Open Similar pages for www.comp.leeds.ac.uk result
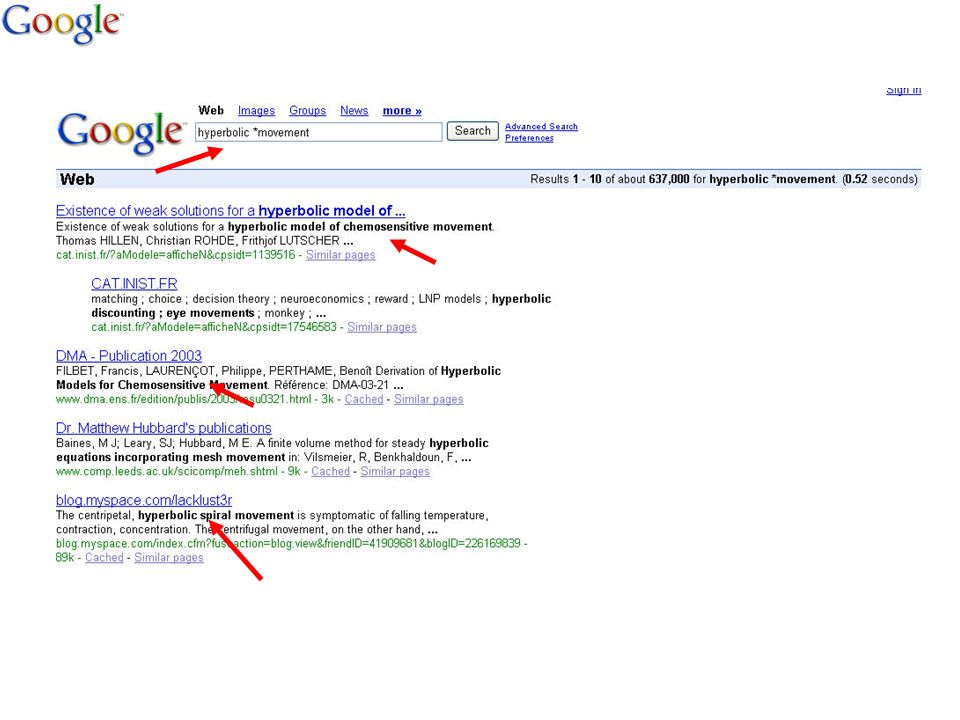The height and width of the screenshot is (720, 960). pyautogui.click(x=395, y=471)
